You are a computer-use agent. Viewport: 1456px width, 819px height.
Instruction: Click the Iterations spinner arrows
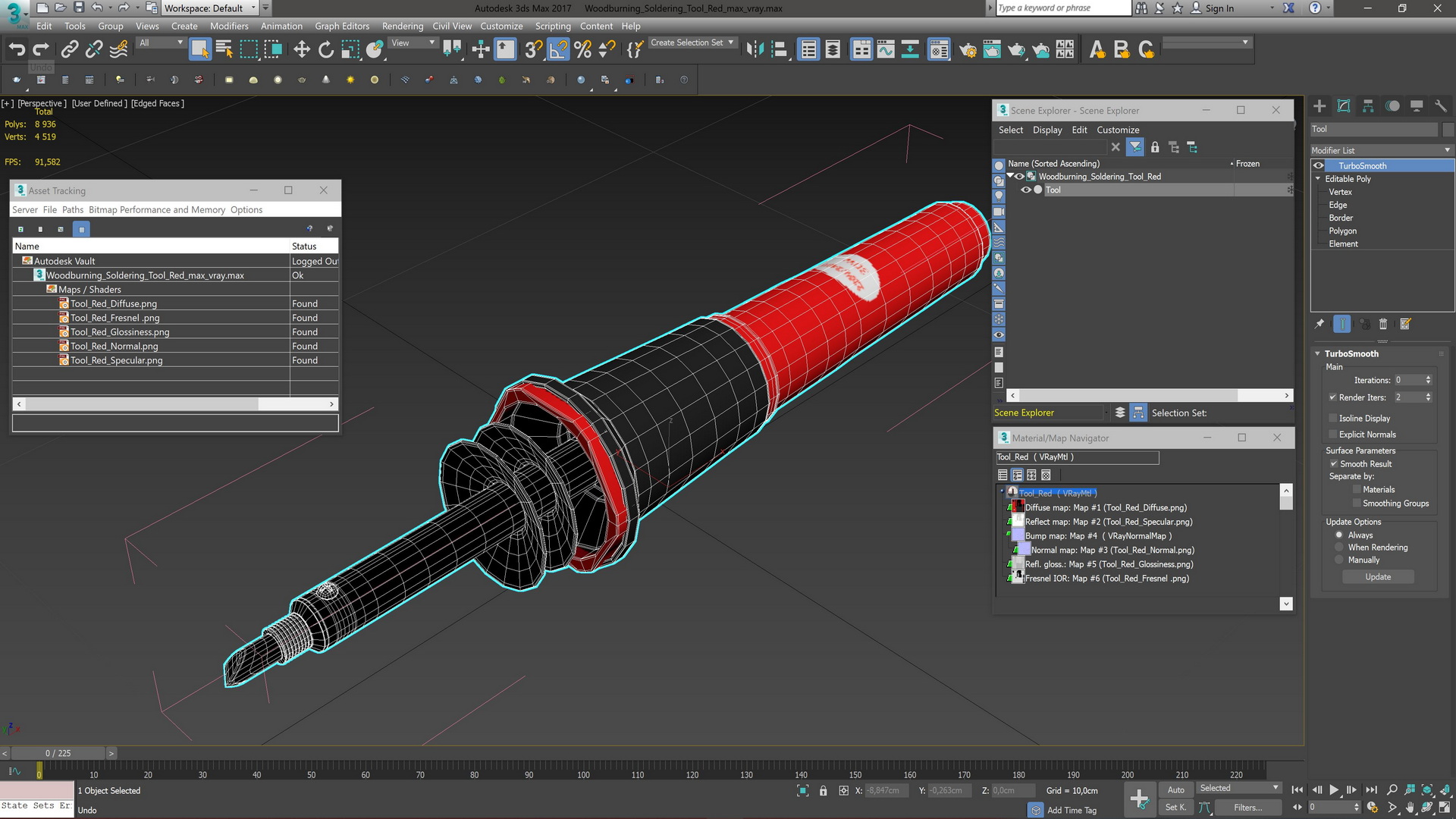[x=1428, y=381]
